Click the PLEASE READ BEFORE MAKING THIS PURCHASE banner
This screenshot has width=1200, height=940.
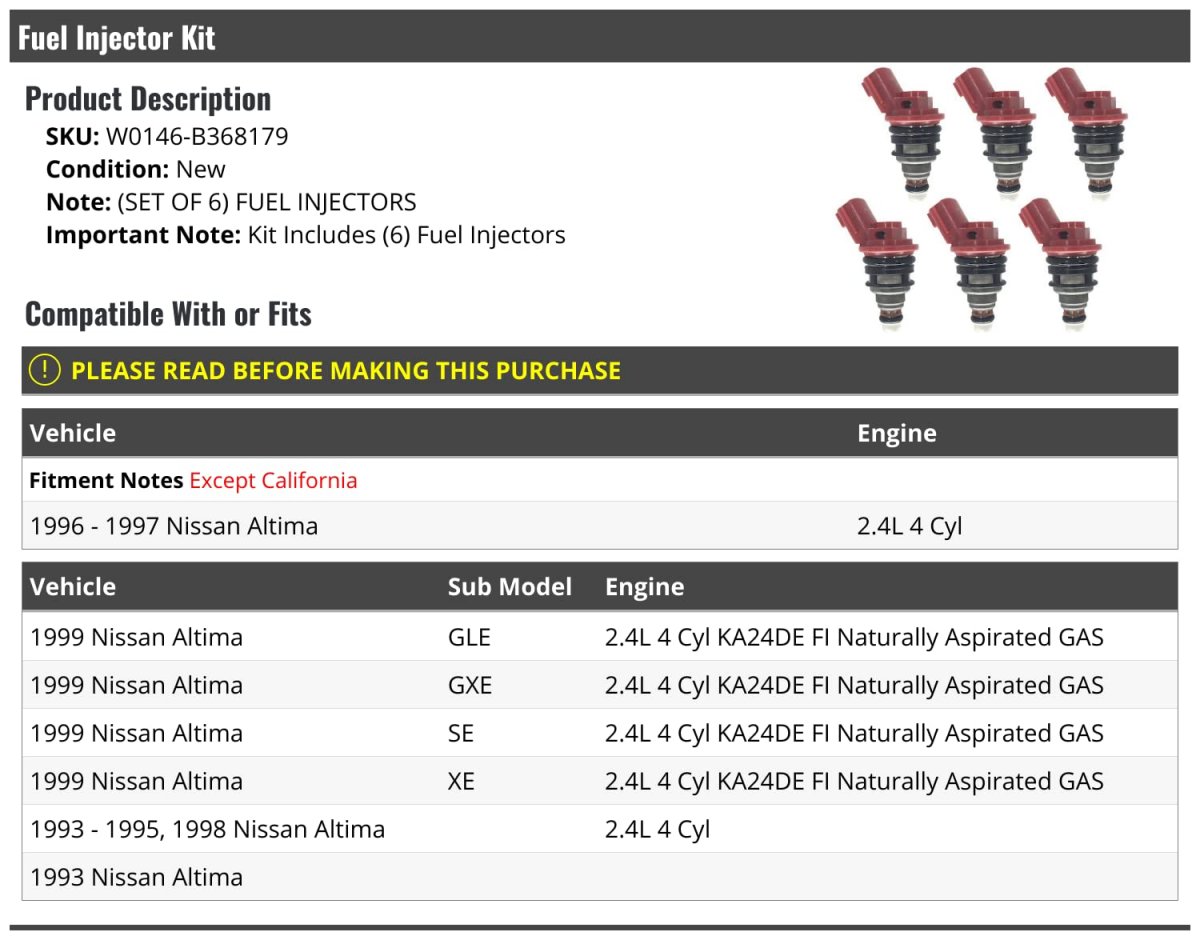600,370
